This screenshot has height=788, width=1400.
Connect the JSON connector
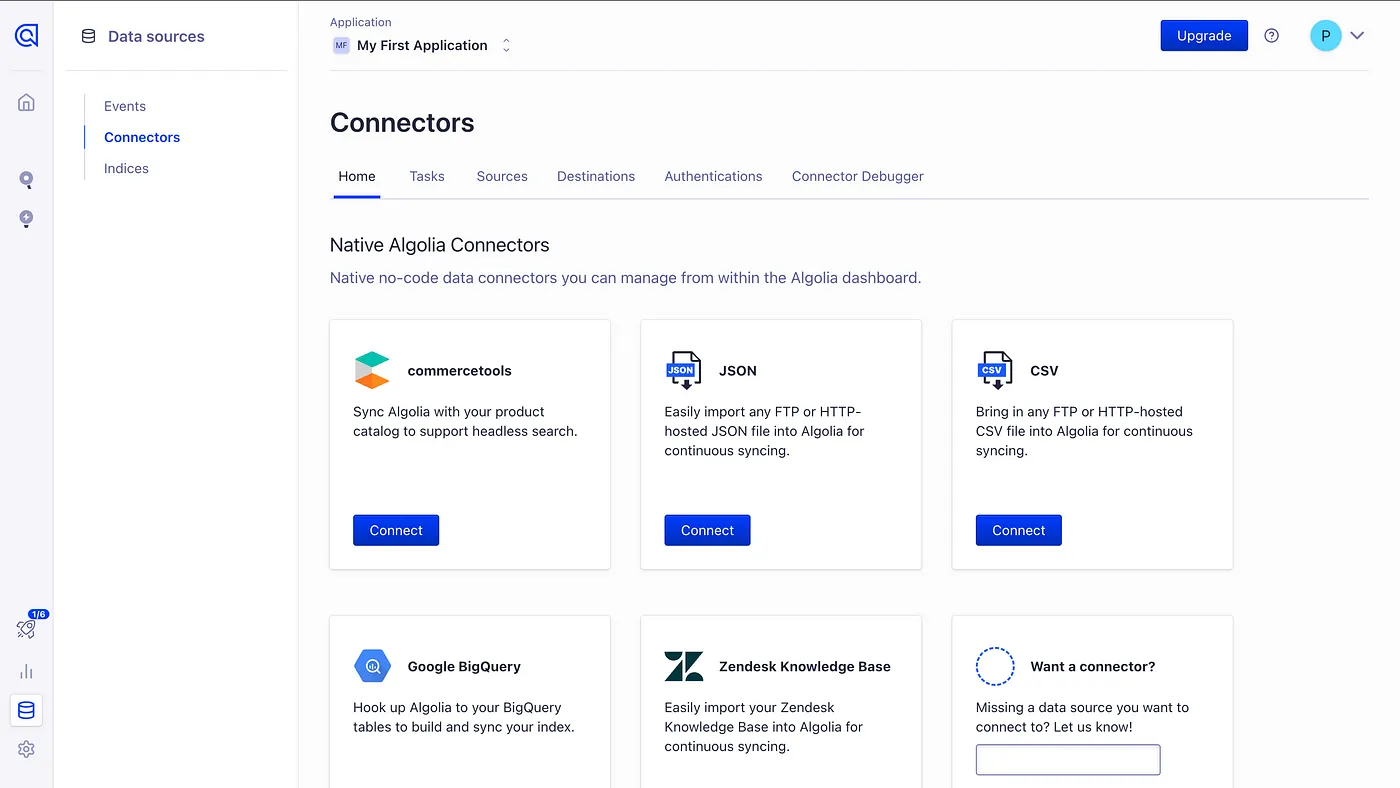click(707, 530)
